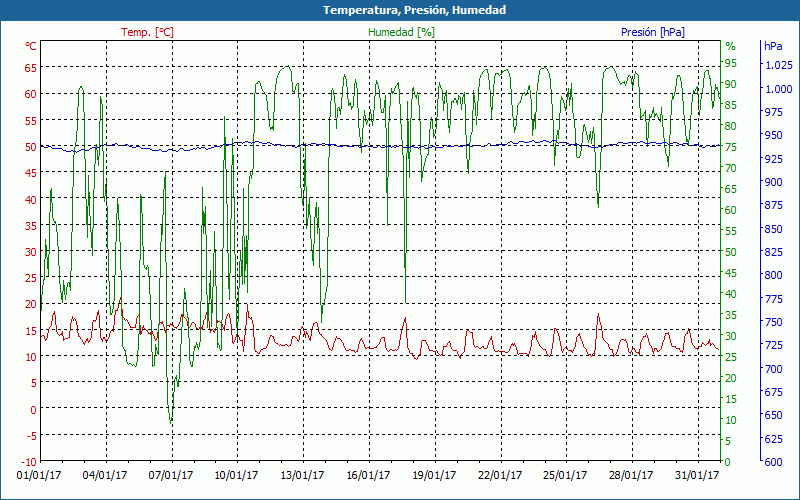This screenshot has width=800, height=500.
Task: Select the blue 'Presión [hPa]' legend label
Action: pyautogui.click(x=653, y=32)
